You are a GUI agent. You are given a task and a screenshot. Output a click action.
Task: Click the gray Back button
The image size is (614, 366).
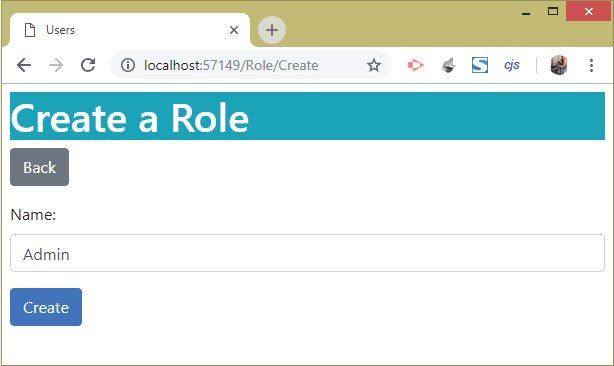pyautogui.click(x=40, y=167)
